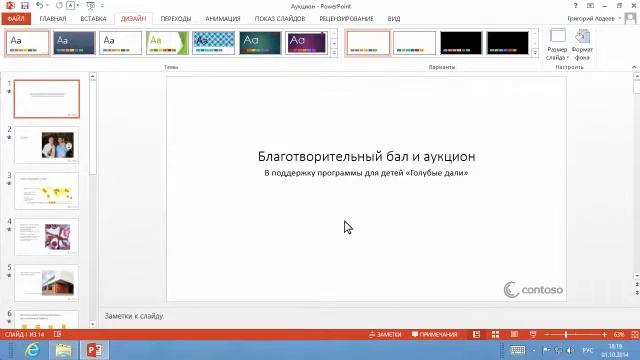Select slide 5 thumbnail with building
This screenshot has height=360, width=640.
(x=47, y=282)
